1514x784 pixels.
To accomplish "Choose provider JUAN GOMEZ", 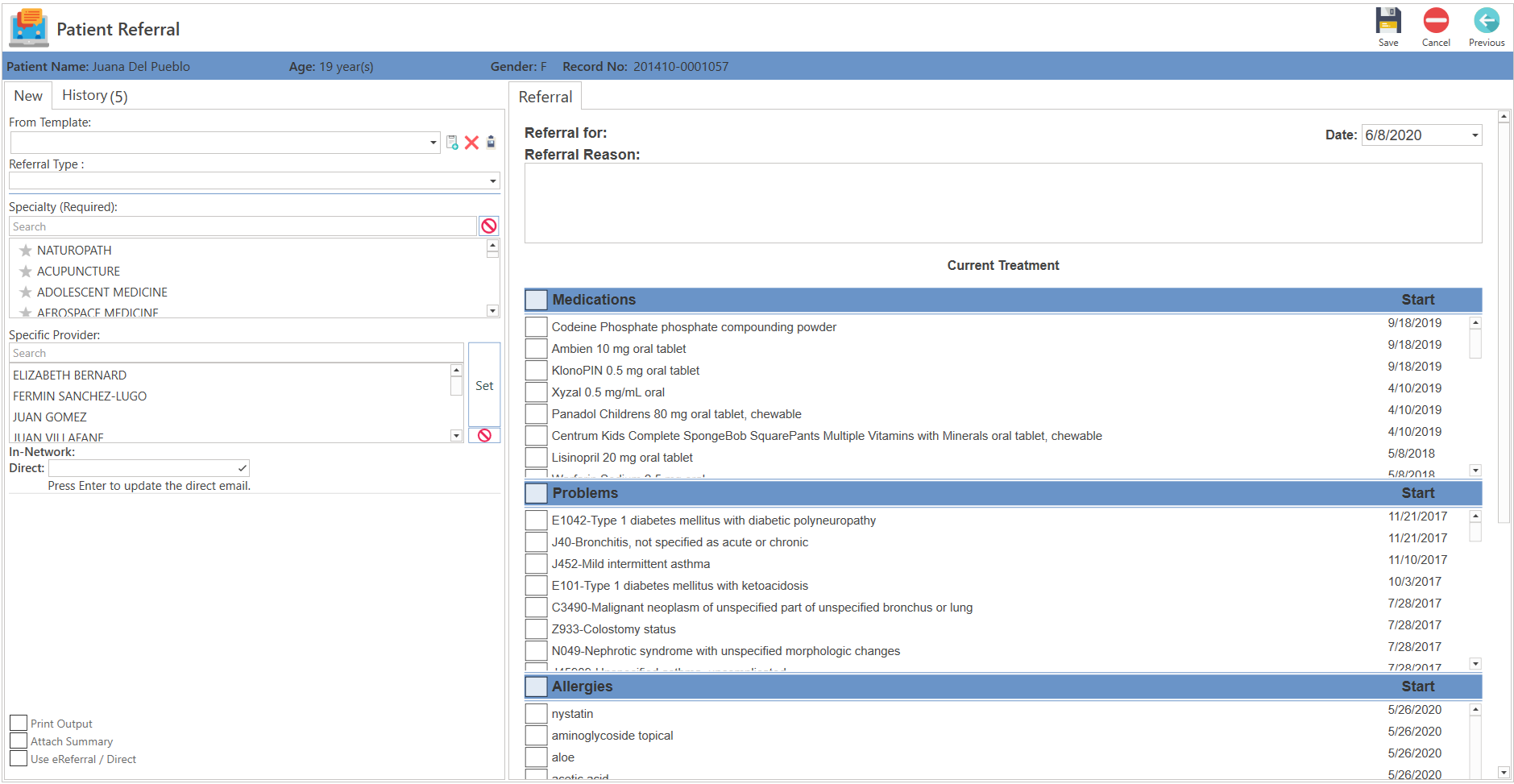I will click(x=50, y=417).
